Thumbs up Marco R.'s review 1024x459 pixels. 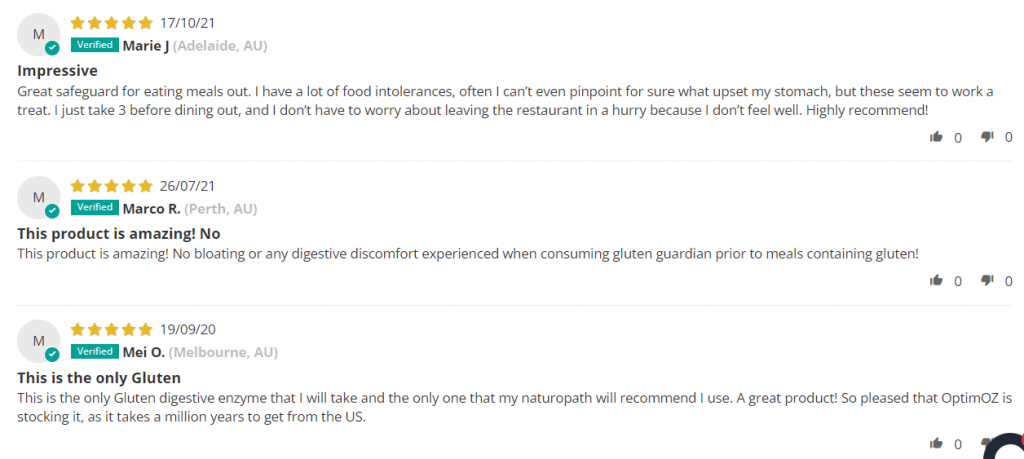(x=936, y=280)
